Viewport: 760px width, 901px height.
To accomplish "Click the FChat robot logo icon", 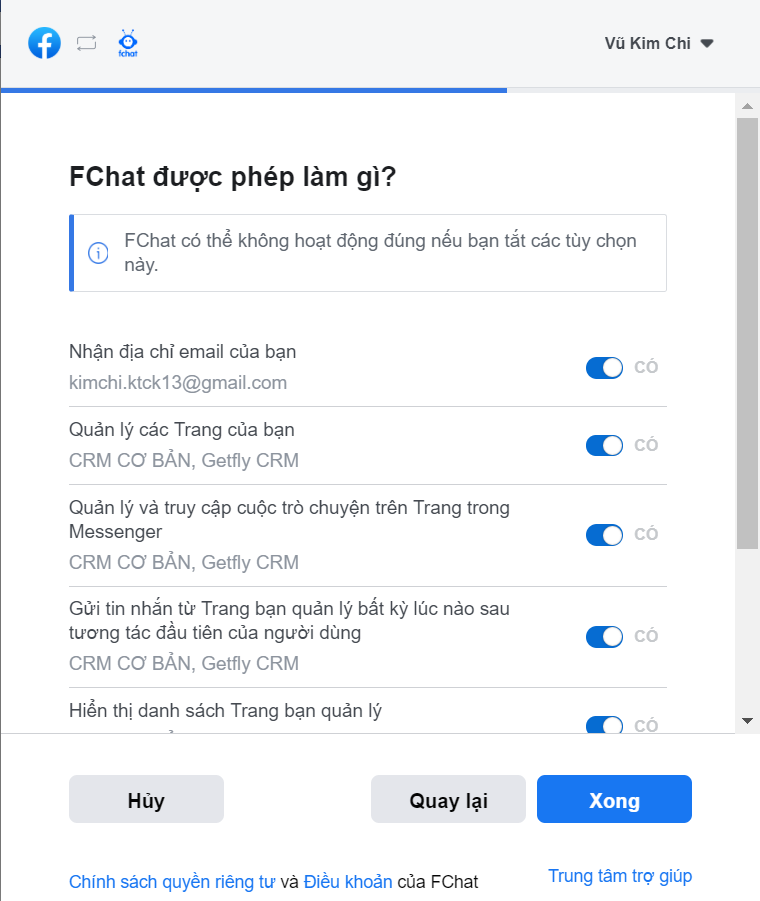I will click(x=128, y=43).
